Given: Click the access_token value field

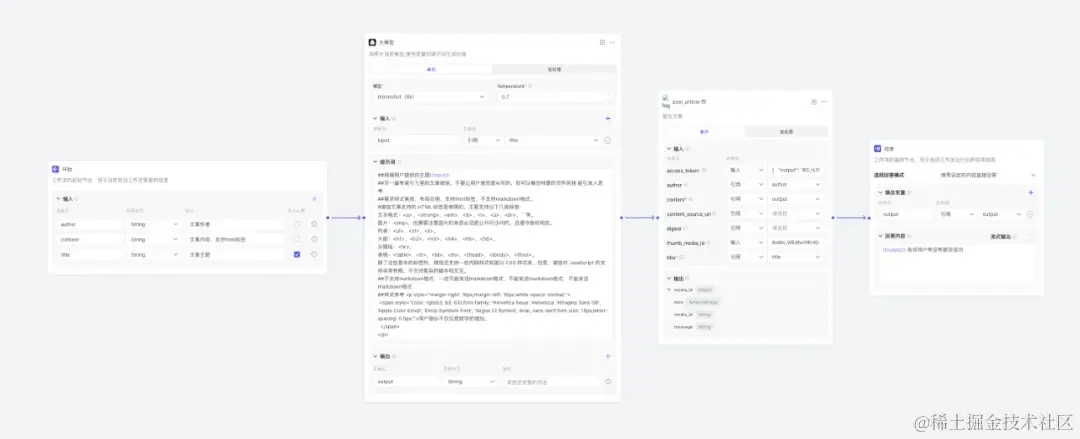Looking at the screenshot, I should coord(796,170).
